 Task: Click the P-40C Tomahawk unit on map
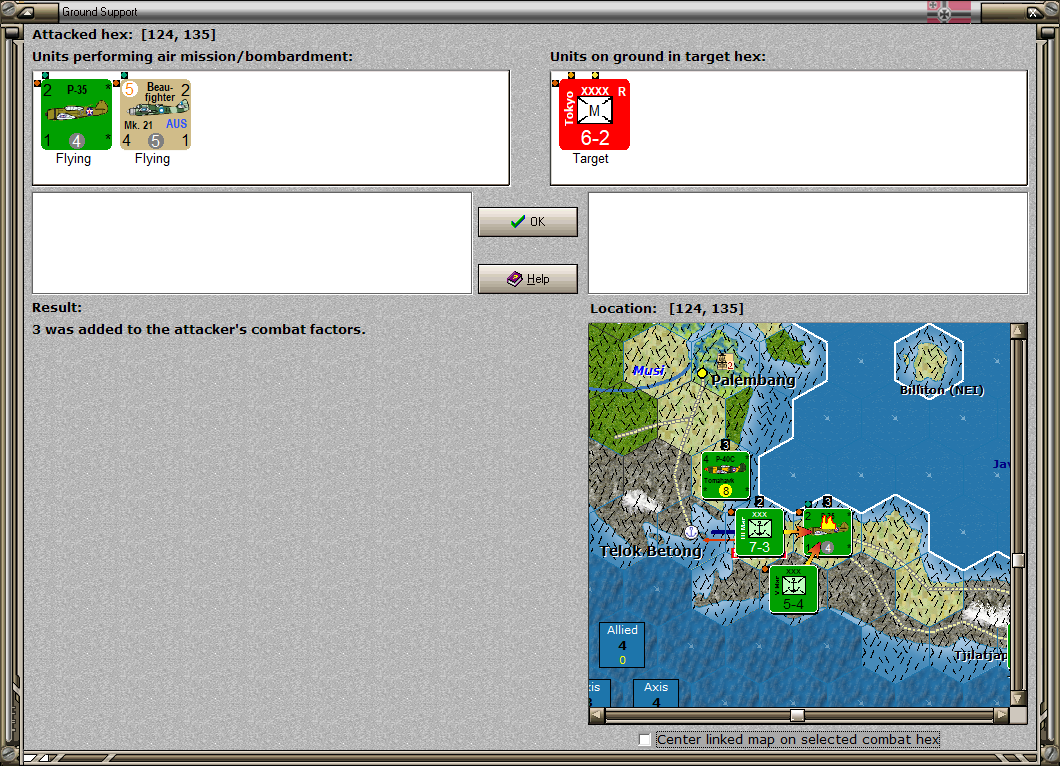725,475
